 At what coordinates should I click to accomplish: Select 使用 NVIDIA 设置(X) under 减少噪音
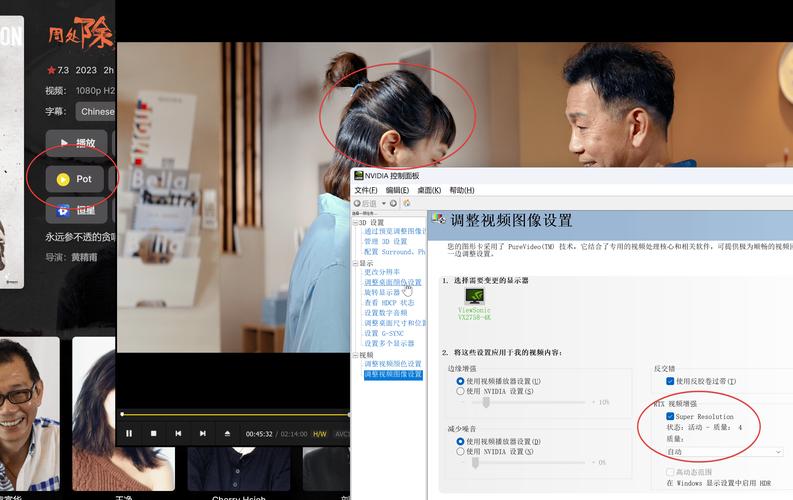pyautogui.click(x=460, y=451)
